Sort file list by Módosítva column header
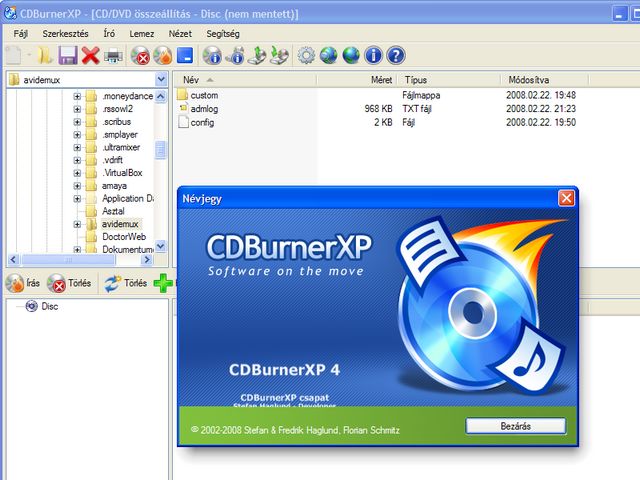 [544, 80]
